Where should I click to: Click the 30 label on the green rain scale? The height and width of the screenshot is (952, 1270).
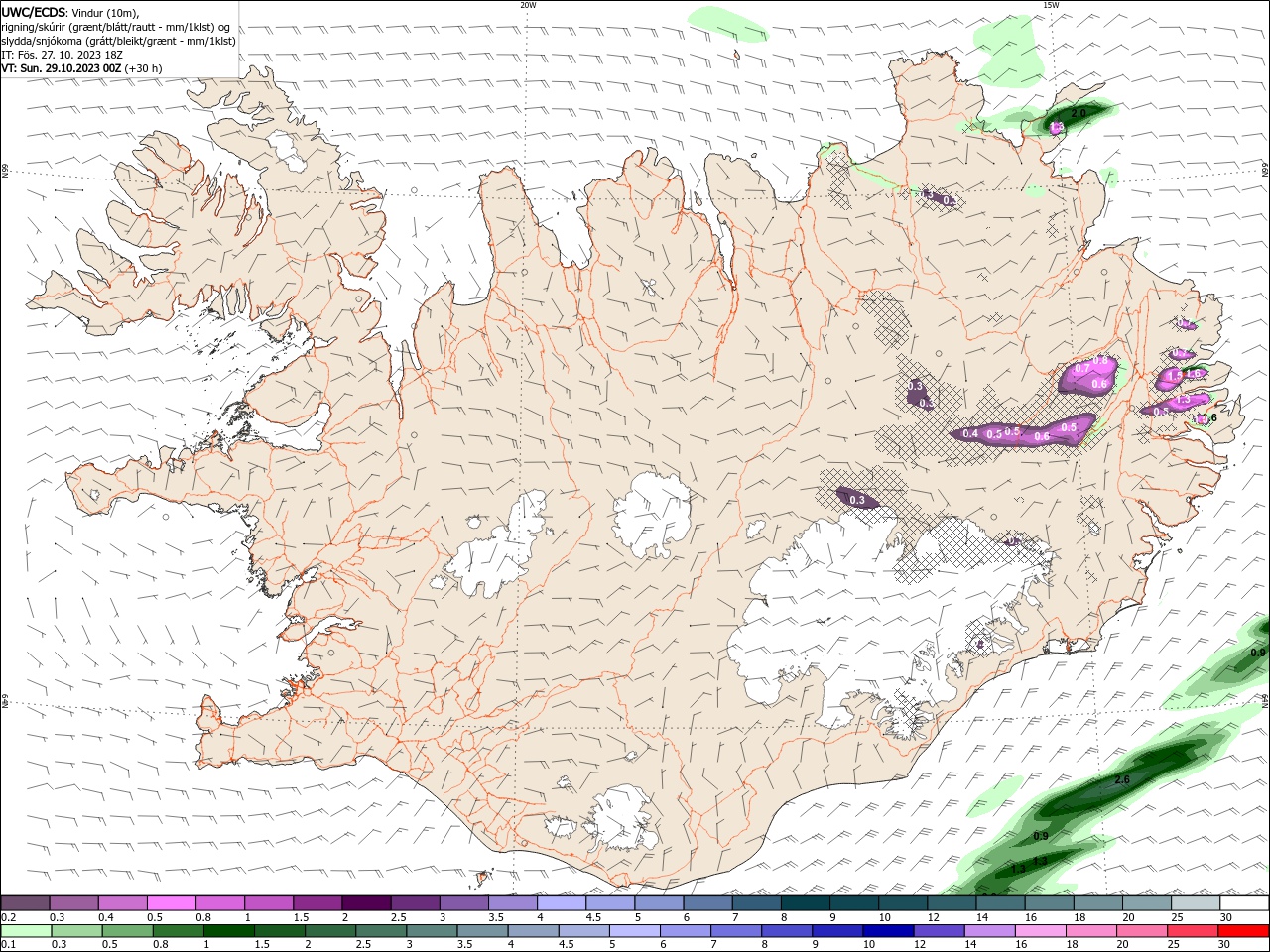click(x=1225, y=944)
